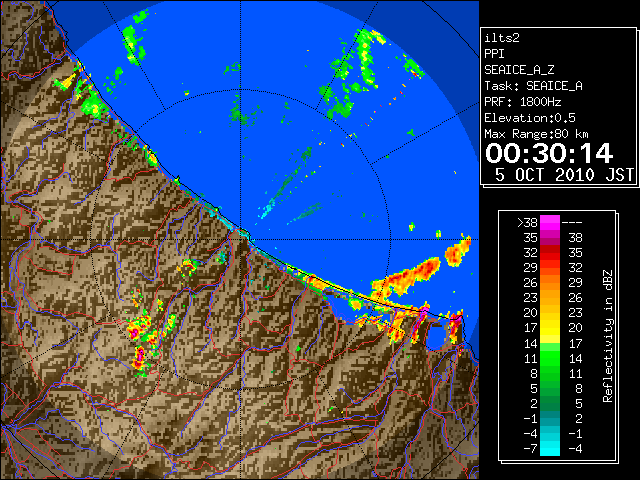The width and height of the screenshot is (640, 480).
Task: Click the '-7' legend value
Action: 530,449
